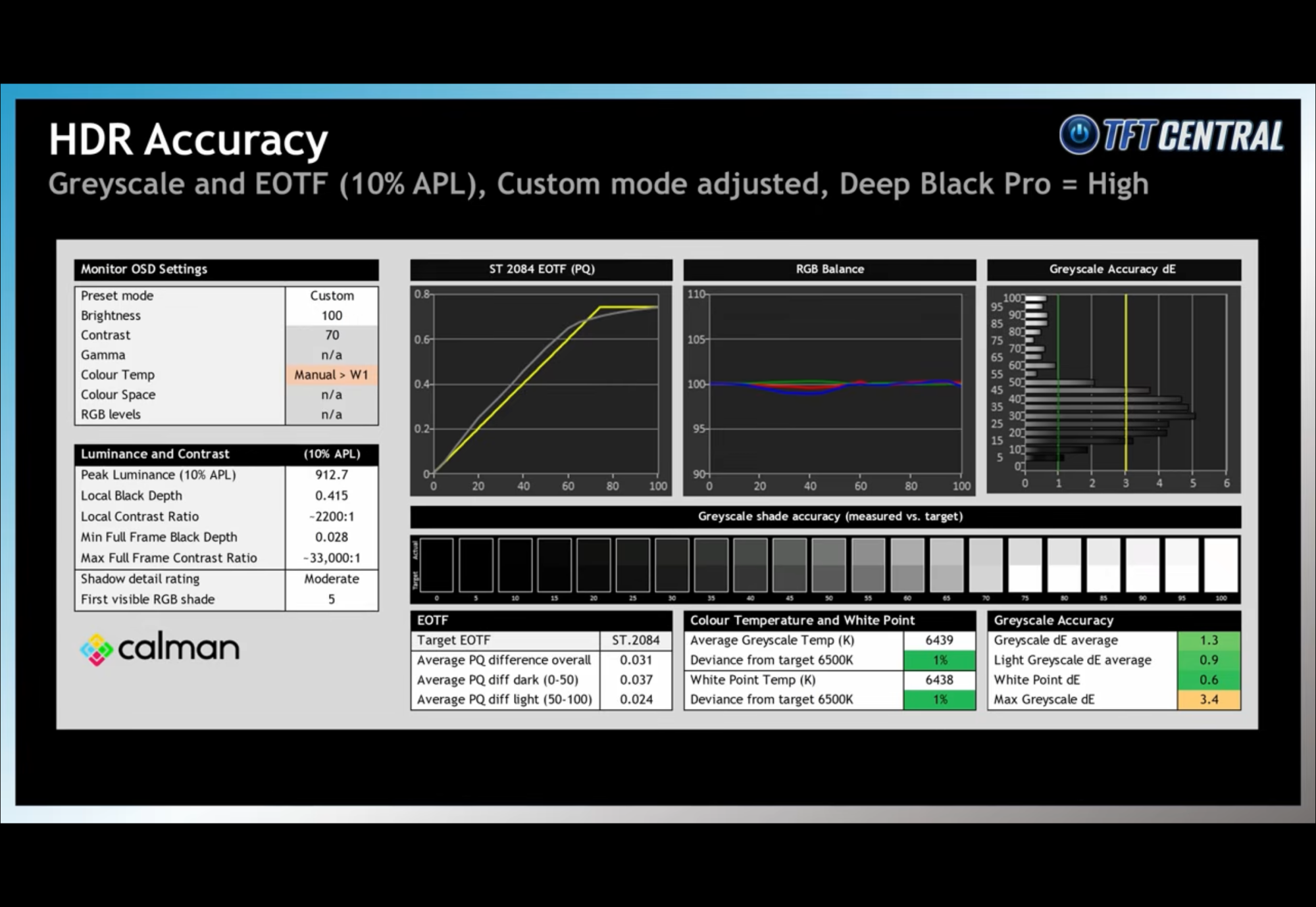Click the Preset mode Custom cell
Screen dimensions: 1316x907
pos(332,296)
